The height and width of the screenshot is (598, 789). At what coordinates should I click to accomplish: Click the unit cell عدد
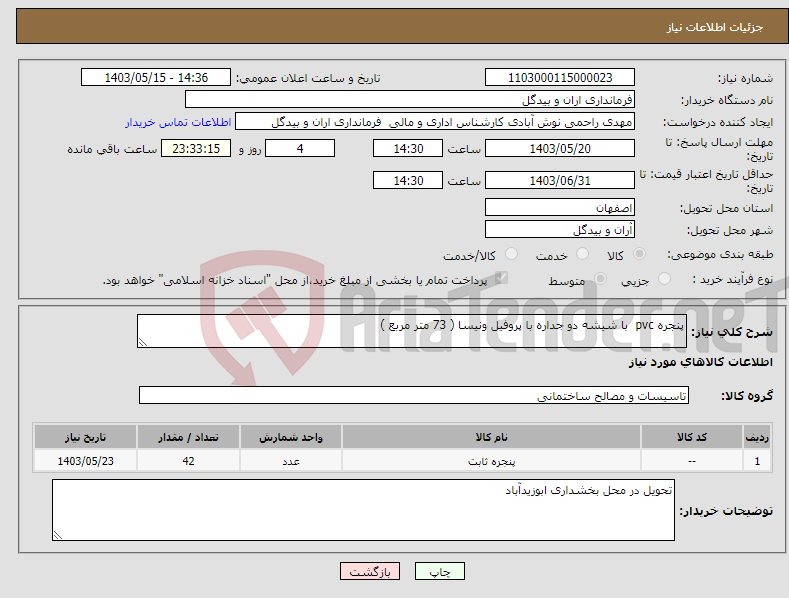[291, 461]
